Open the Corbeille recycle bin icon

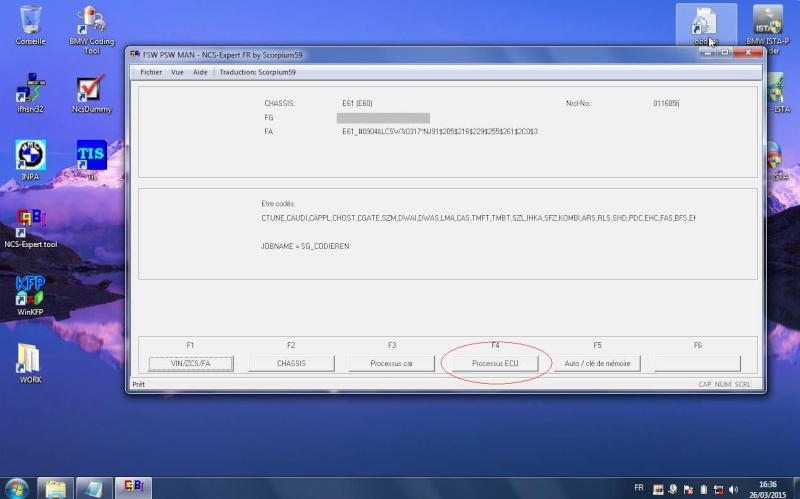30,25
